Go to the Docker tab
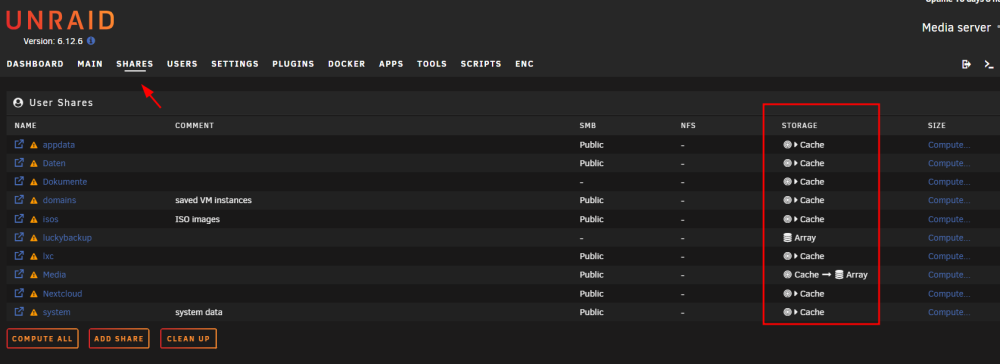Screen dimensions: 1000x364 coord(346,64)
